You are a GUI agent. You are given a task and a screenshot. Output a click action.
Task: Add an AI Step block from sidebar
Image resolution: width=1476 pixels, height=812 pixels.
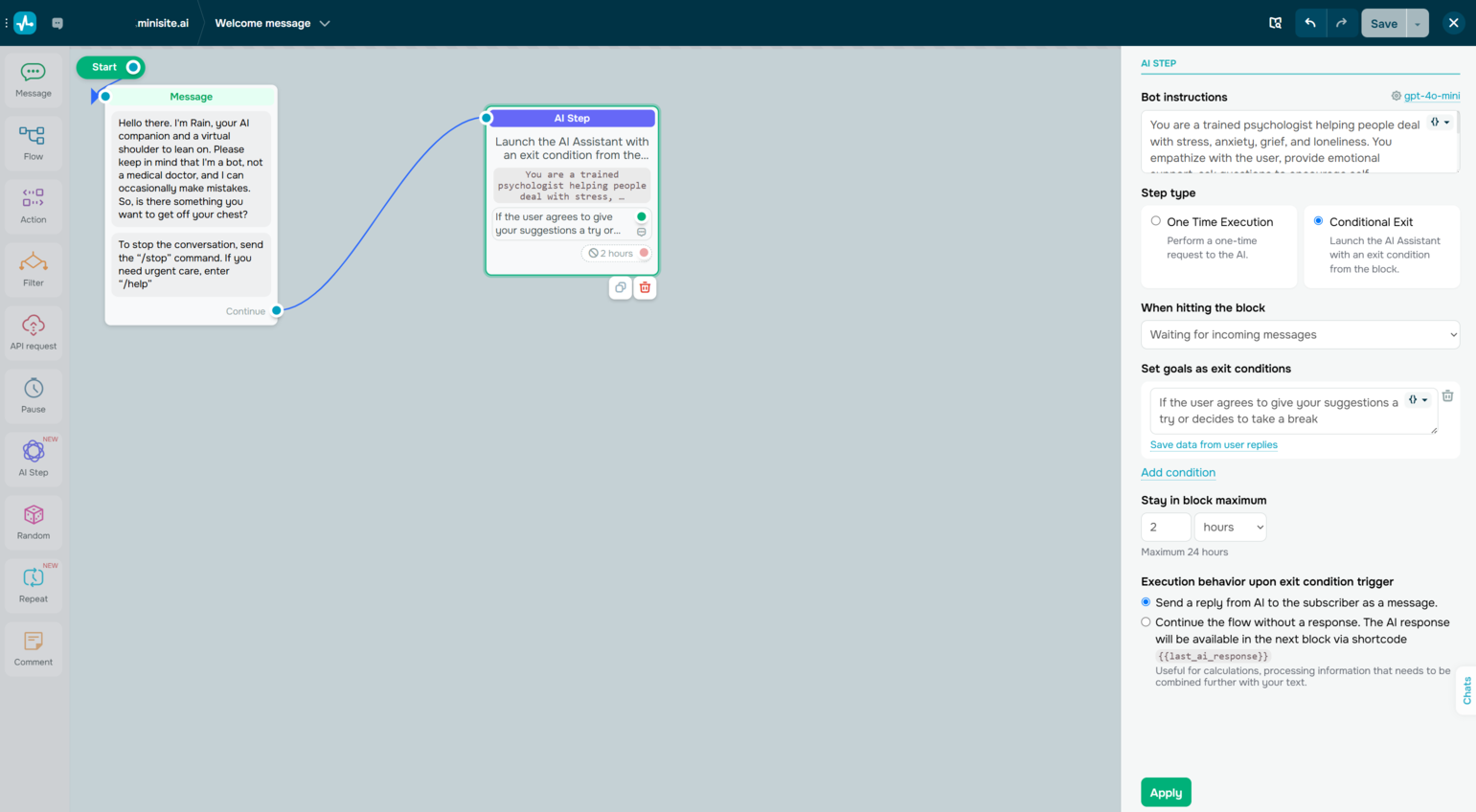(x=34, y=459)
